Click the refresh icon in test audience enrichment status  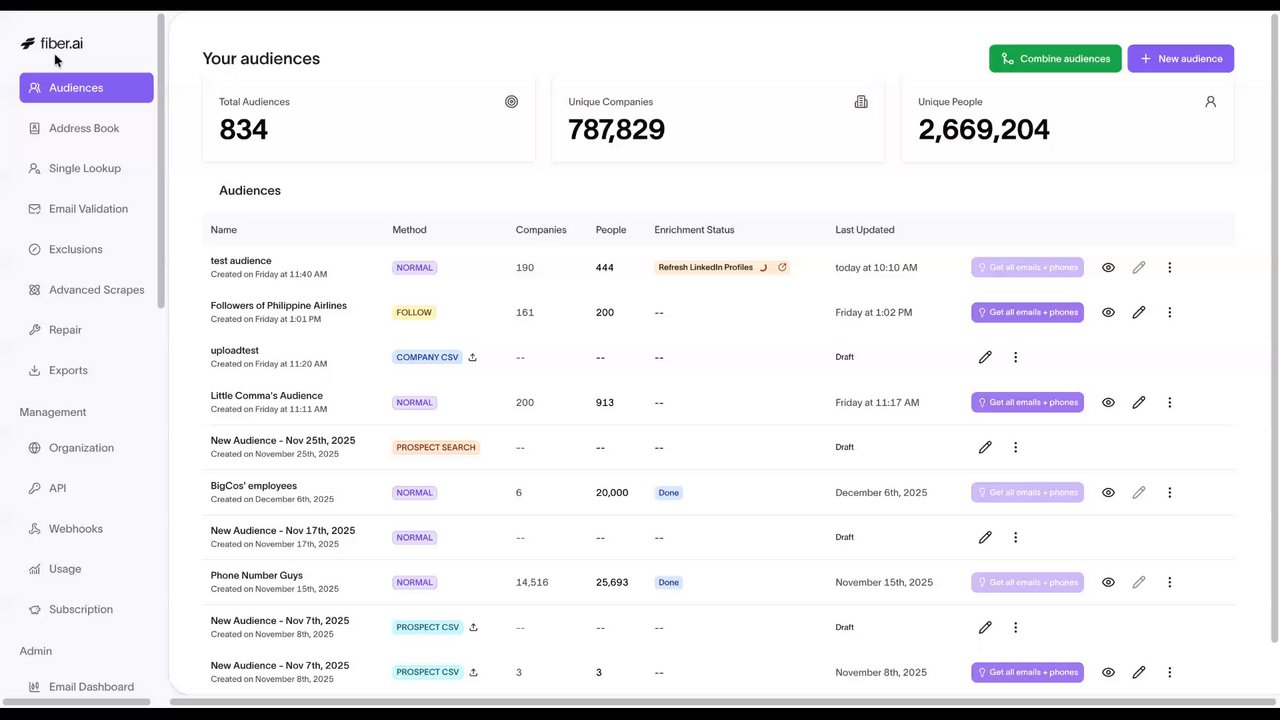pyautogui.click(x=782, y=268)
